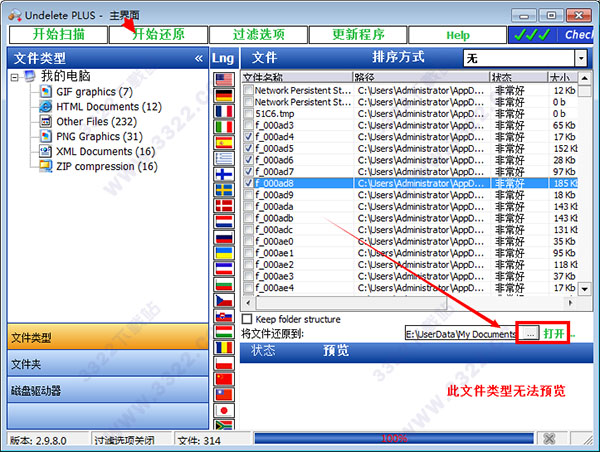Click the gray X cancel icon in status bar
Image resolution: width=600 pixels, height=452 pixels.
tap(549, 439)
